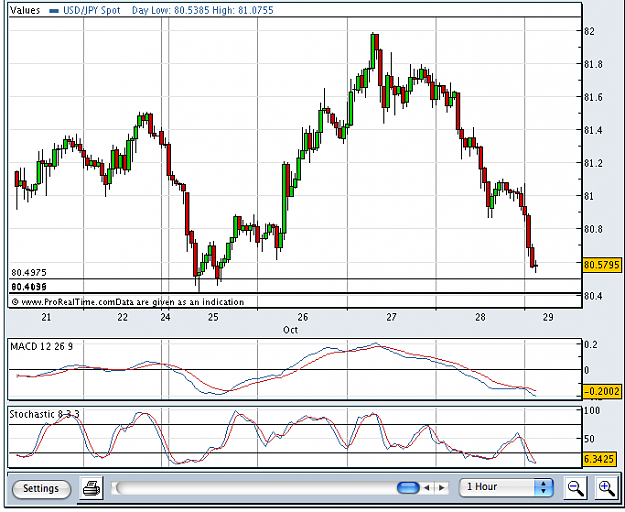Open the 1 Hour timeframe dropdown
Image resolution: width=625 pixels, height=512 pixels.
click(505, 487)
